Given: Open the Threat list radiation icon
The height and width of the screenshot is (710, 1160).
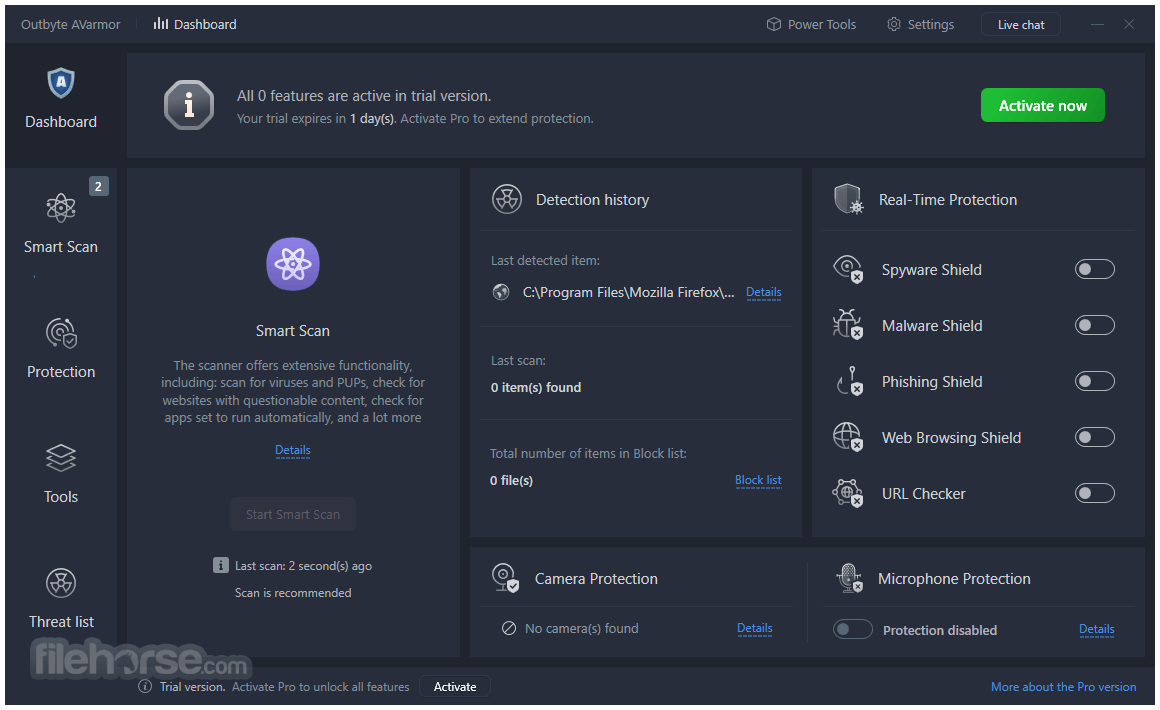Looking at the screenshot, I should click(61, 583).
